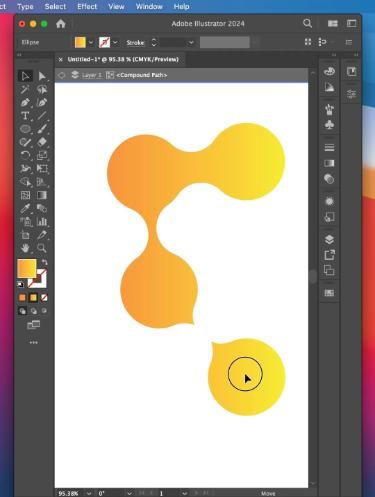This screenshot has width=375, height=497.
Task: Open the stroke weight dropdown
Action: click(191, 43)
